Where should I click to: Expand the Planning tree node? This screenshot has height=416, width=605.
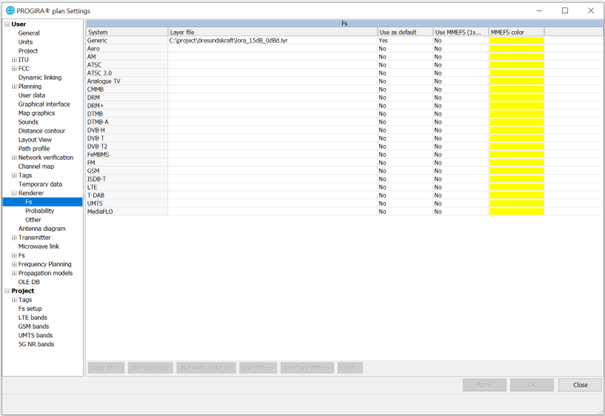coord(14,86)
